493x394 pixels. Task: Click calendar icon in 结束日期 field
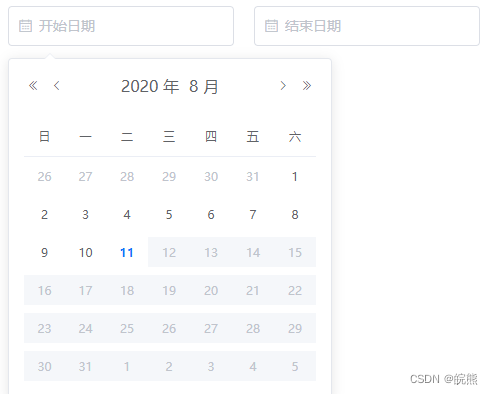coord(271,26)
